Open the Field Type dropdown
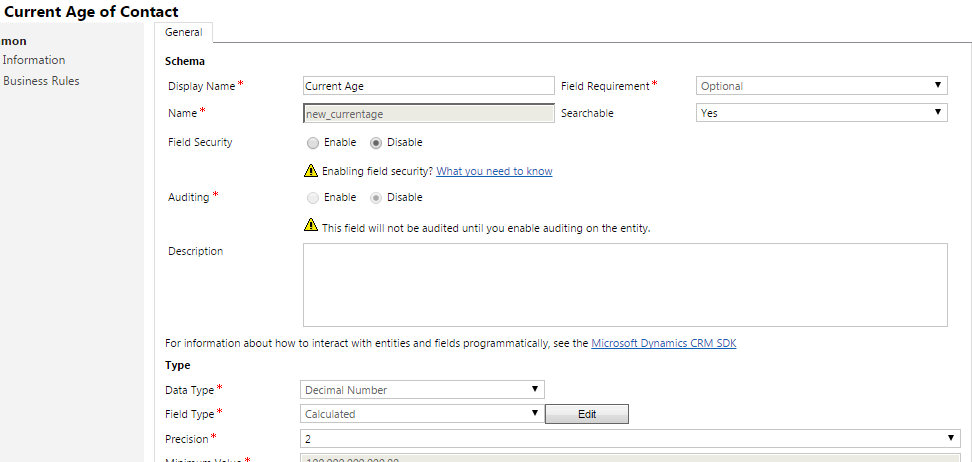The height and width of the screenshot is (462, 972). pyautogui.click(x=422, y=413)
